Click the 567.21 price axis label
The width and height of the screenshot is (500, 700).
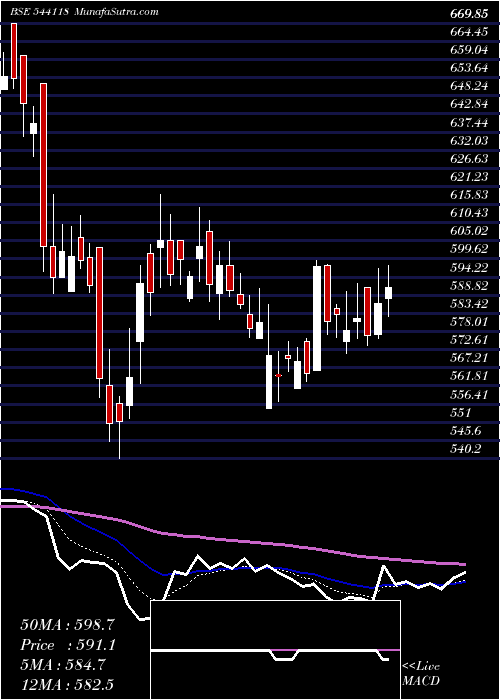click(469, 358)
